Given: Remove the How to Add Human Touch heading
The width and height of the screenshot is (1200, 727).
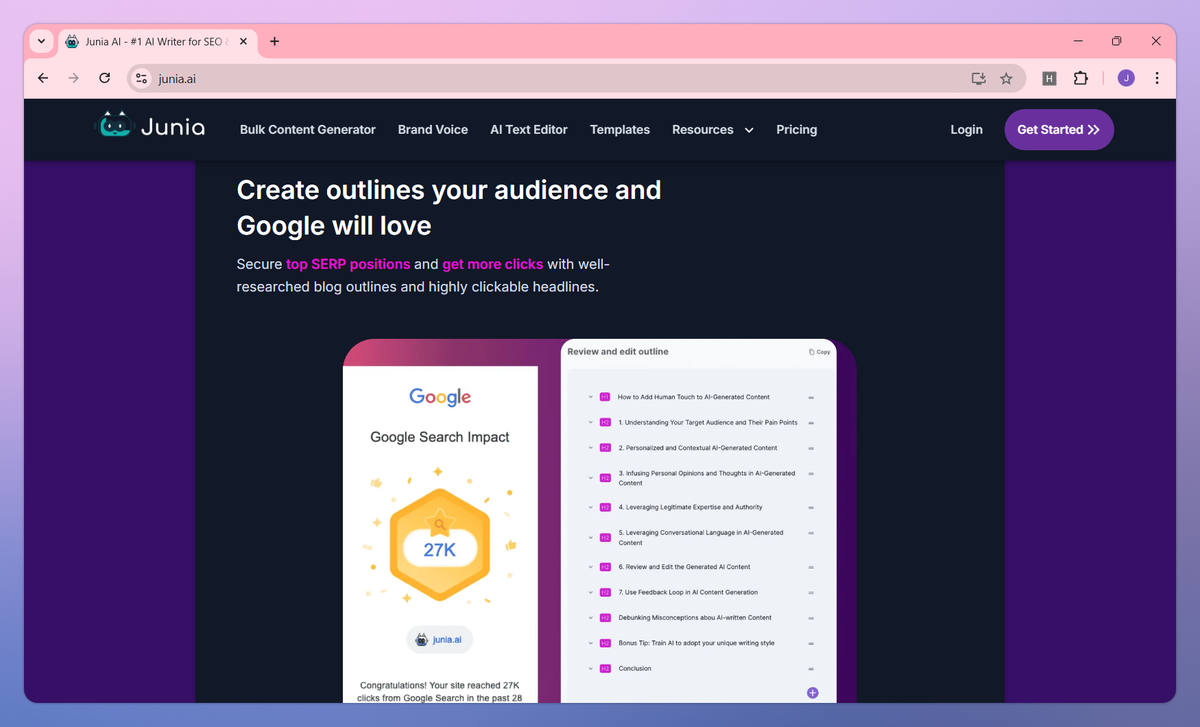Looking at the screenshot, I should click(x=811, y=397).
